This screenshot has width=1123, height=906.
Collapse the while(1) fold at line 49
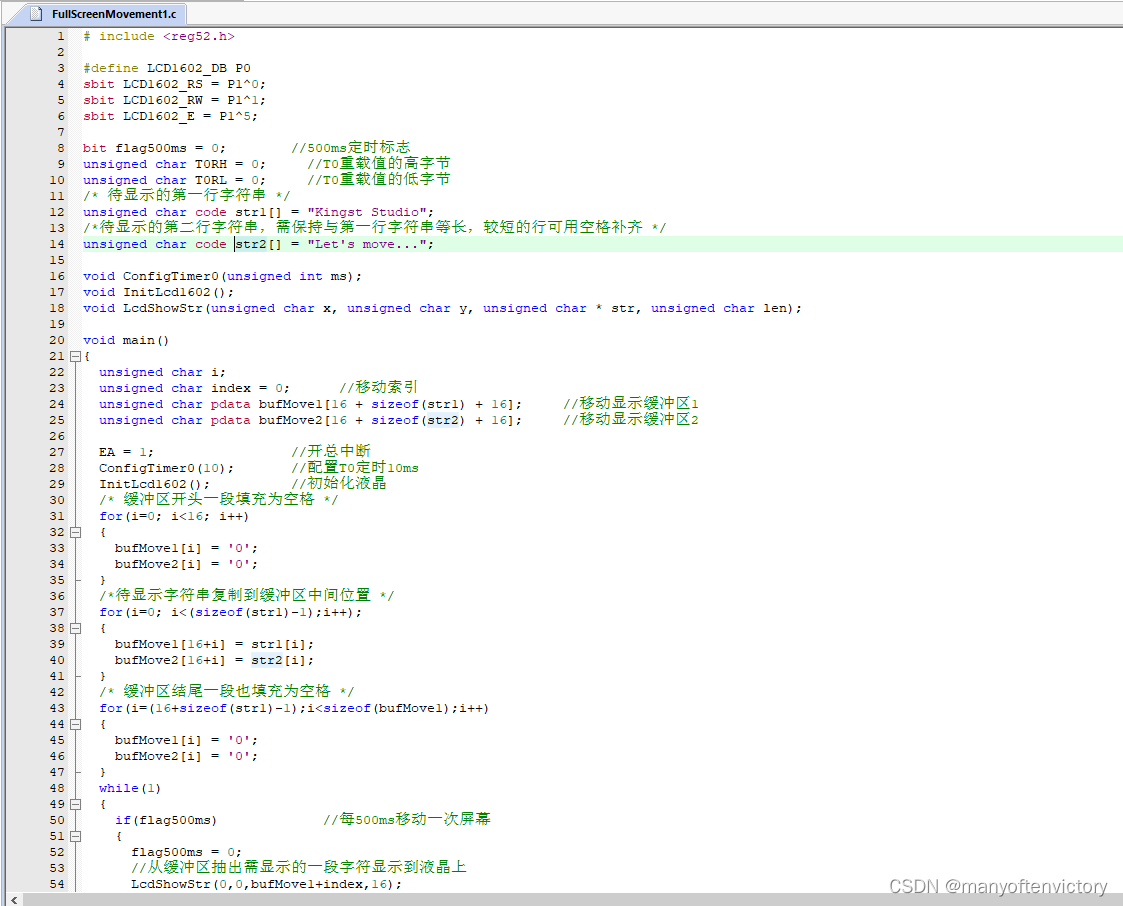click(x=75, y=804)
